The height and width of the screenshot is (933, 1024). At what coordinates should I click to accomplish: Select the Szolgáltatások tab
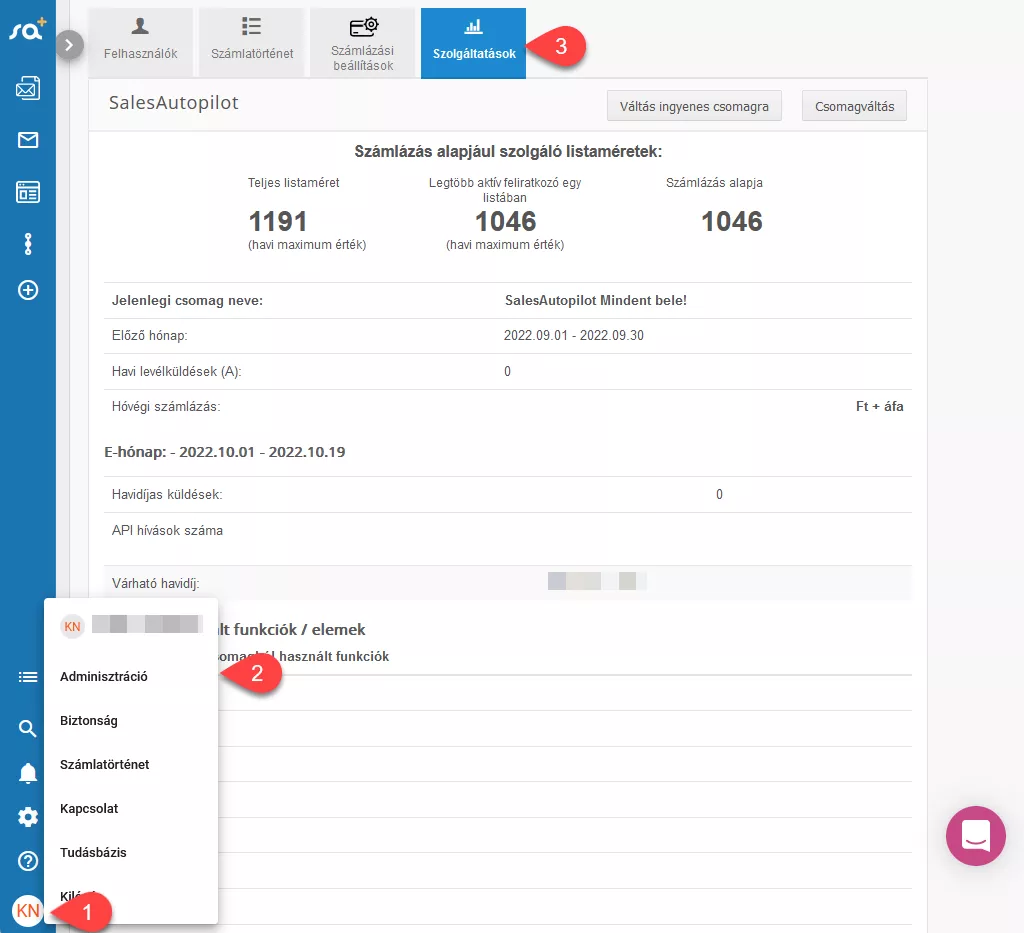(x=473, y=43)
